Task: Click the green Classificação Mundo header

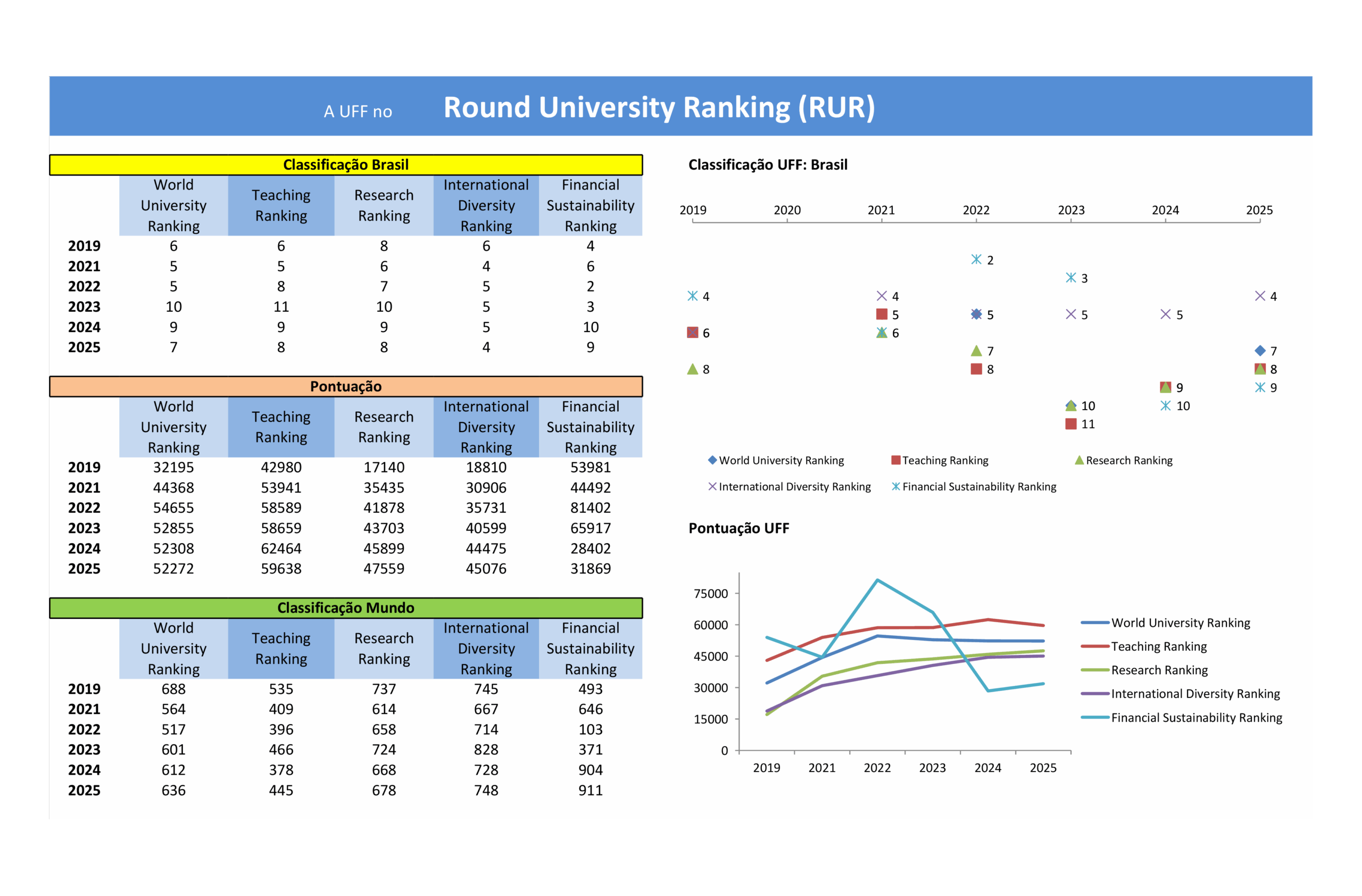Action: (x=346, y=608)
